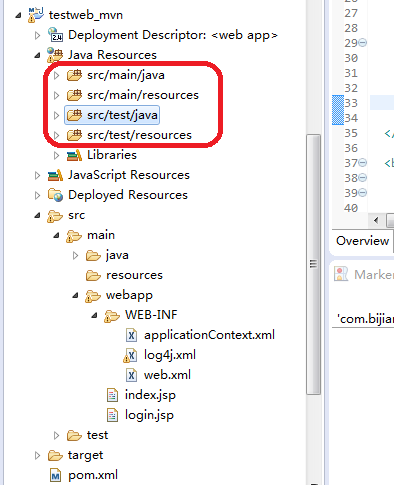Click the Deployment Descriptor icon

tap(55, 35)
